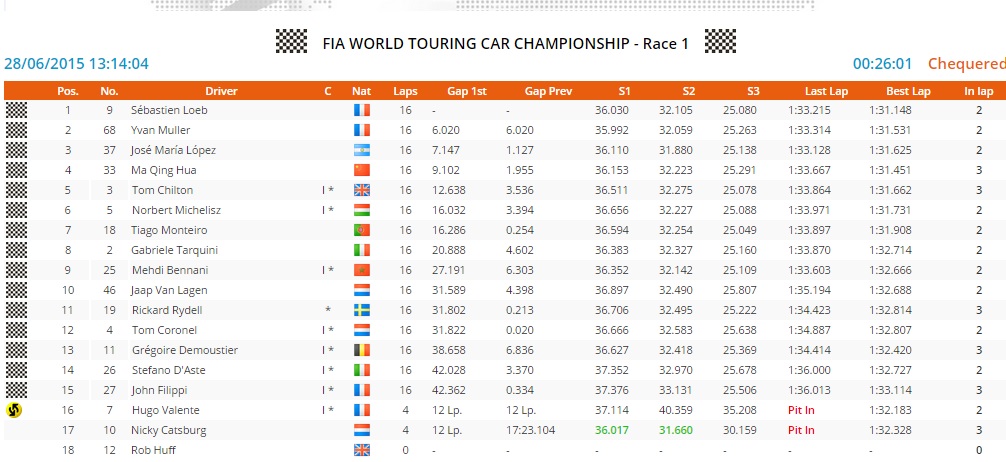Click the orange Chequered status label
The image size is (1006, 462).
tap(966, 64)
